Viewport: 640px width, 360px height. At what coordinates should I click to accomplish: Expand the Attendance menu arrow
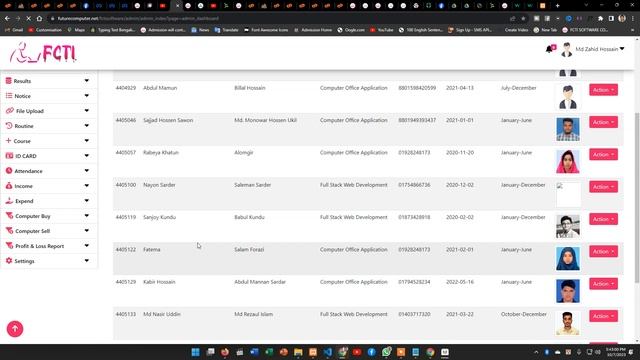pos(87,171)
